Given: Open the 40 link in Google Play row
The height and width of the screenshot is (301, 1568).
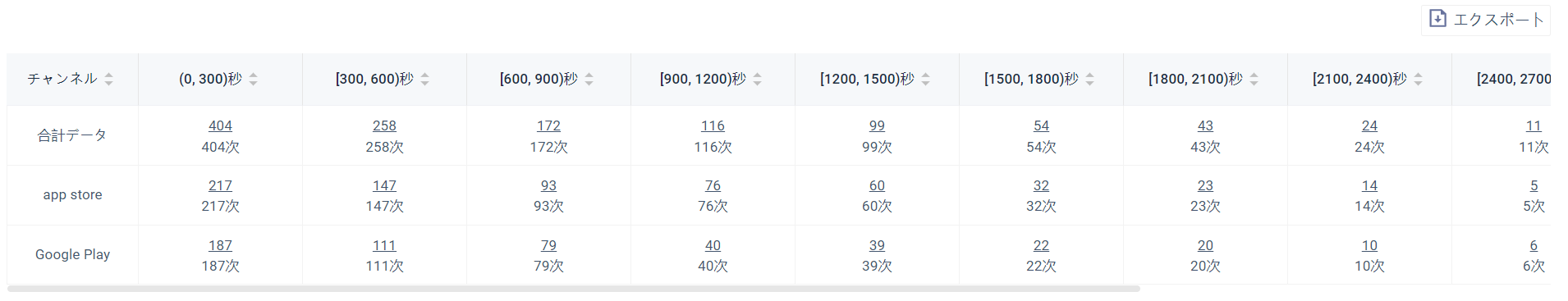Looking at the screenshot, I should click(x=713, y=245).
